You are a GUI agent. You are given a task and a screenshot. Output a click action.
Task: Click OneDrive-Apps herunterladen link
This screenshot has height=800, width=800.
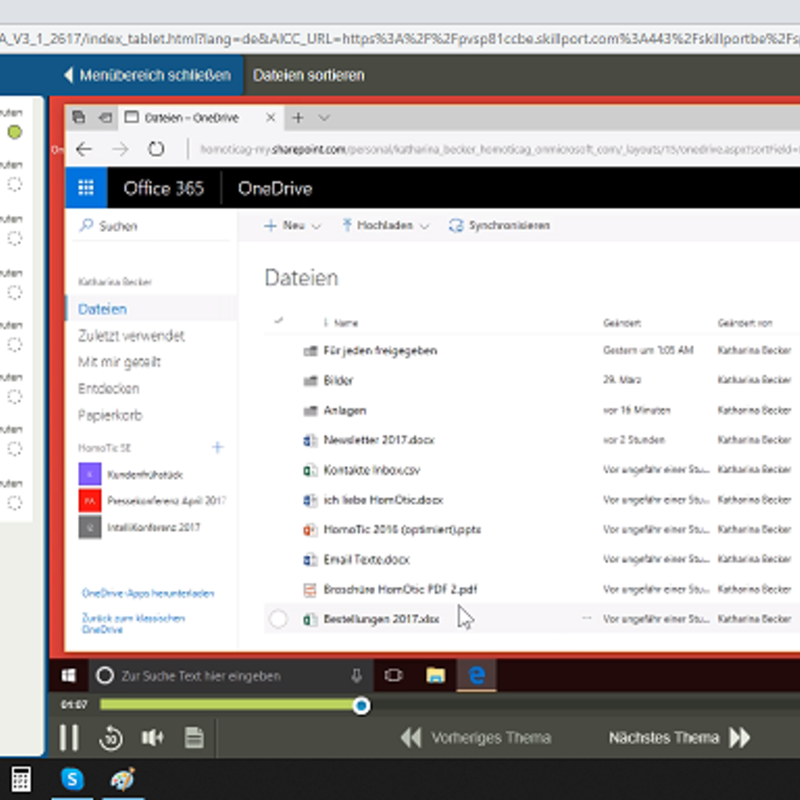click(148, 593)
